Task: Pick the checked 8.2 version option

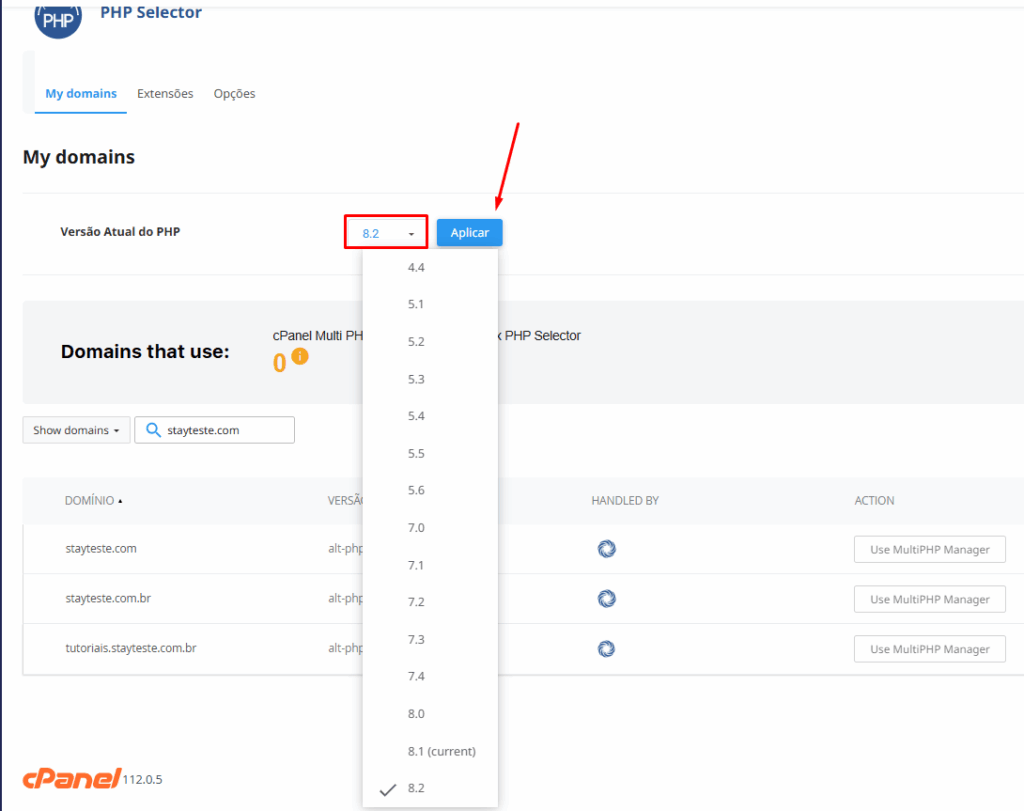Action: point(416,789)
